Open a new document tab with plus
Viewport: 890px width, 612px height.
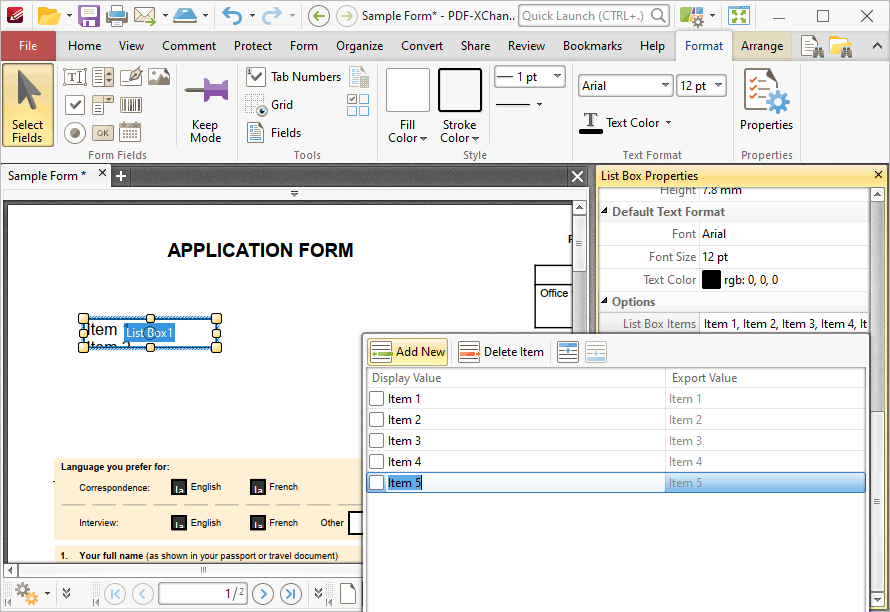[120, 177]
